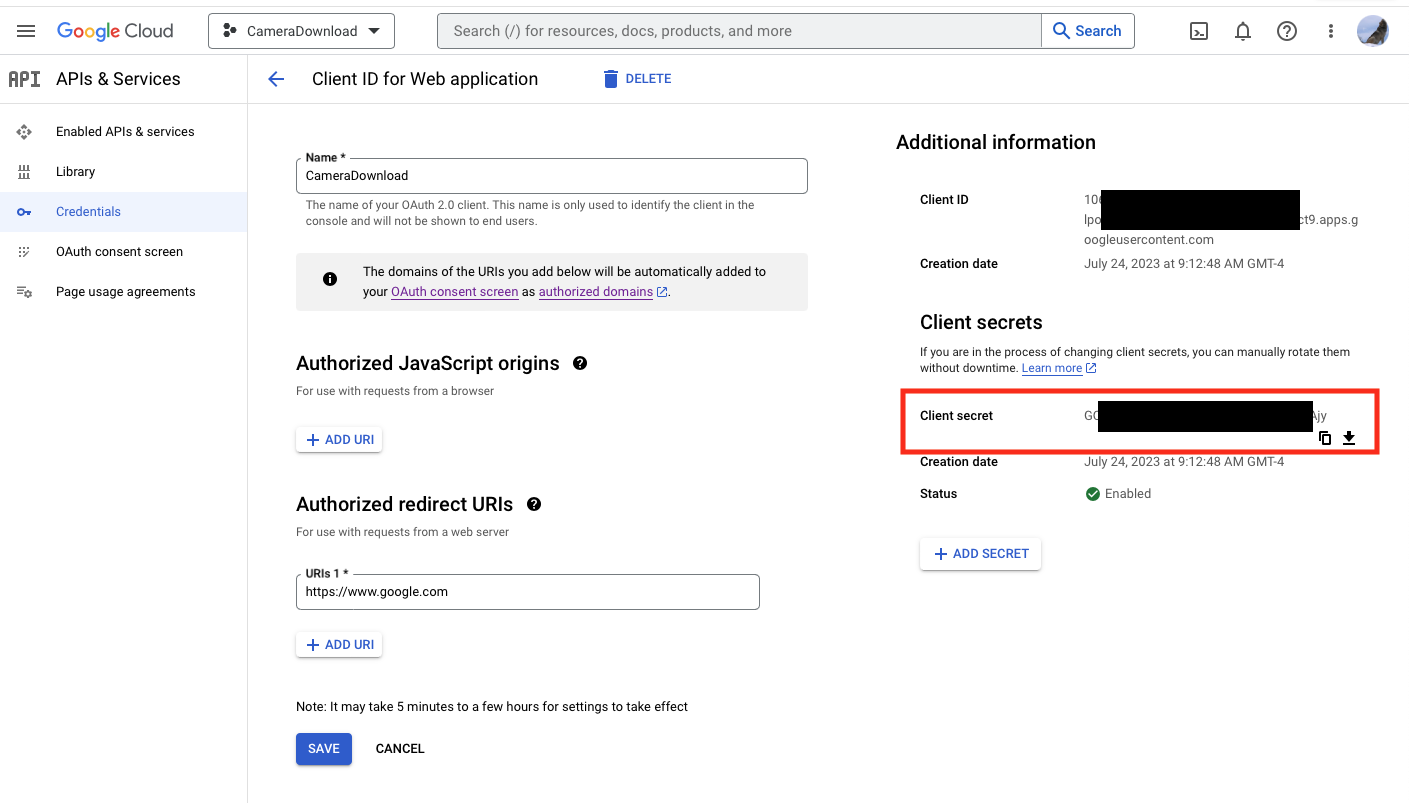The height and width of the screenshot is (803, 1409).
Task: Copy the client secret to clipboard
Action: pyautogui.click(x=1325, y=438)
